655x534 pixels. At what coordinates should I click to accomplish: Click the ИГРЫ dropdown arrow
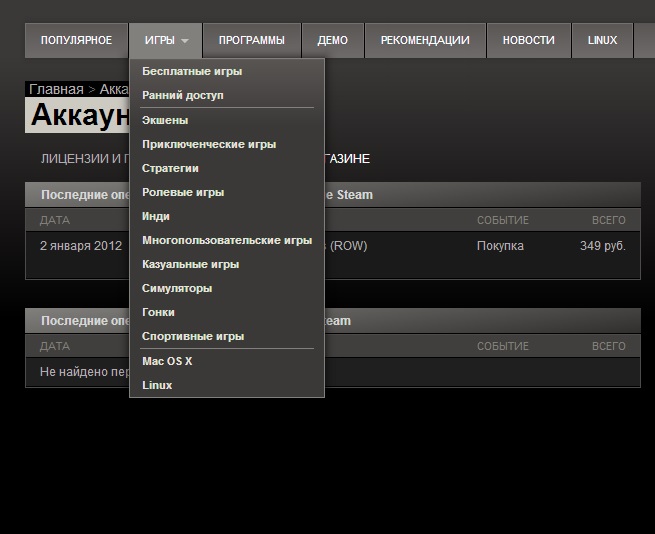coord(184,41)
